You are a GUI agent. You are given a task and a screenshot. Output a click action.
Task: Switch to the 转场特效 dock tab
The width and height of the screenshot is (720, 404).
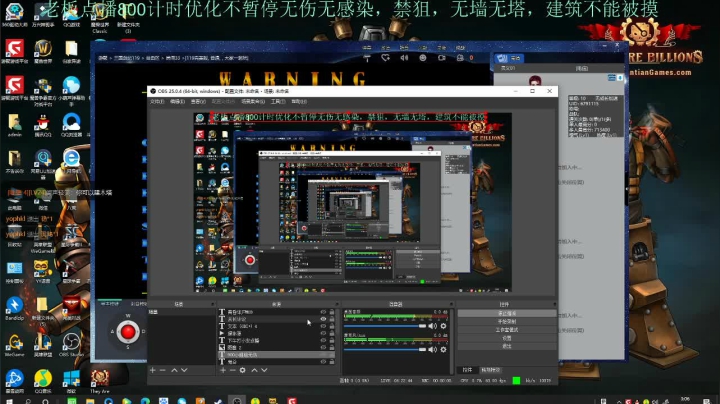pos(490,370)
